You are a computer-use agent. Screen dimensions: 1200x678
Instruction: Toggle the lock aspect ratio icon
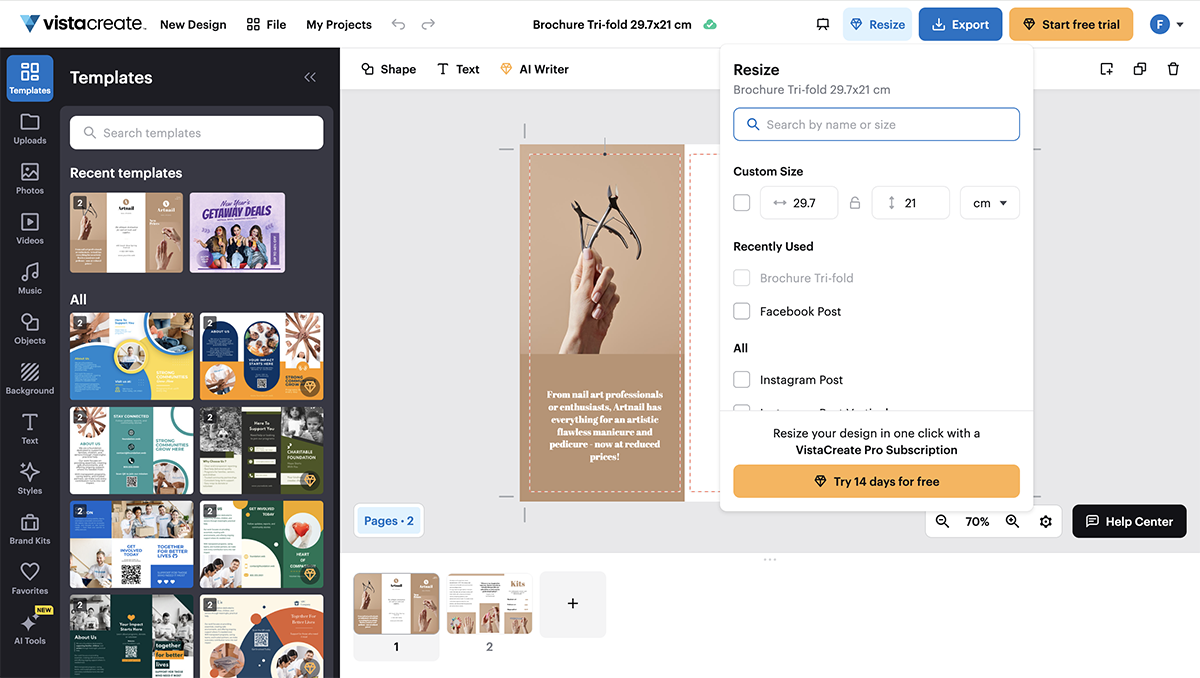pos(855,202)
